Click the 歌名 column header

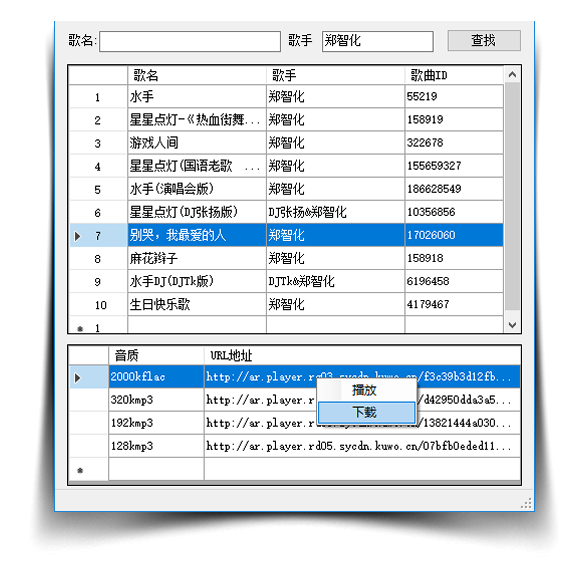point(197,75)
